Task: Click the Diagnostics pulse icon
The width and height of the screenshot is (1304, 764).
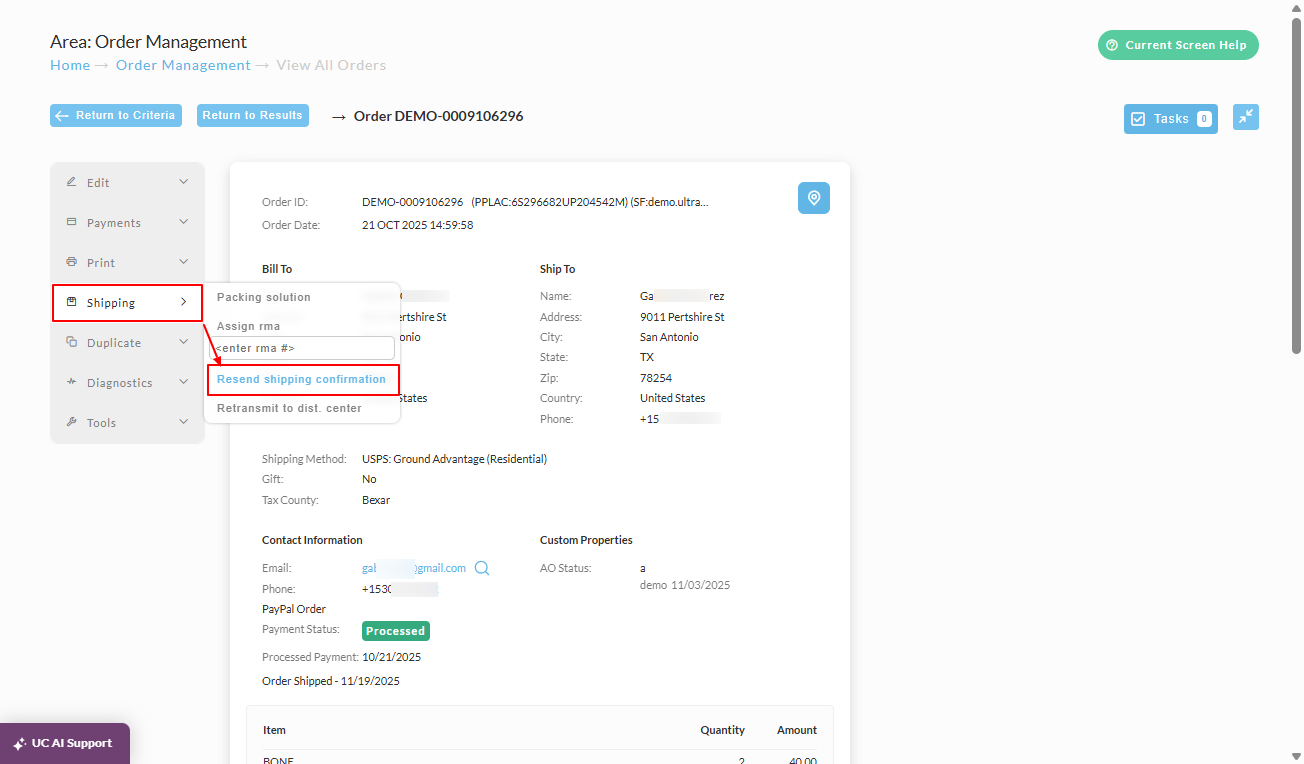Action: coord(71,382)
